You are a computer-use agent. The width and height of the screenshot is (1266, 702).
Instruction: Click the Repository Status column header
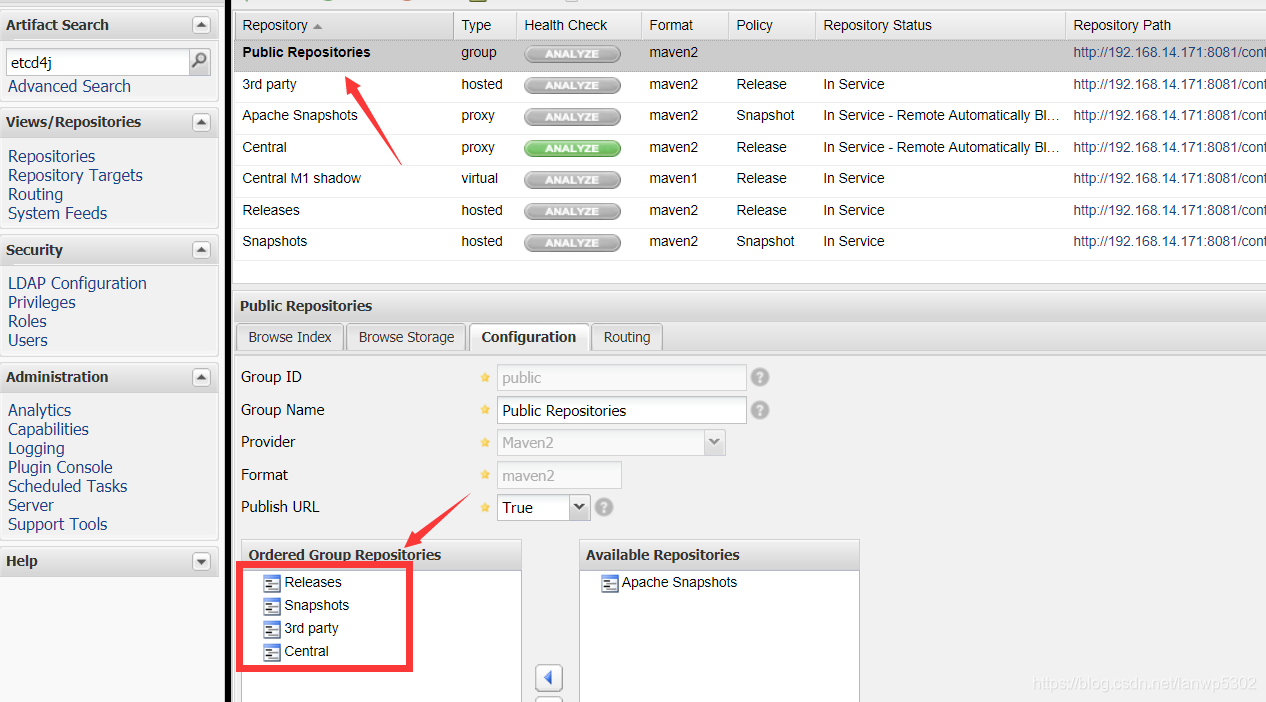tap(940, 25)
